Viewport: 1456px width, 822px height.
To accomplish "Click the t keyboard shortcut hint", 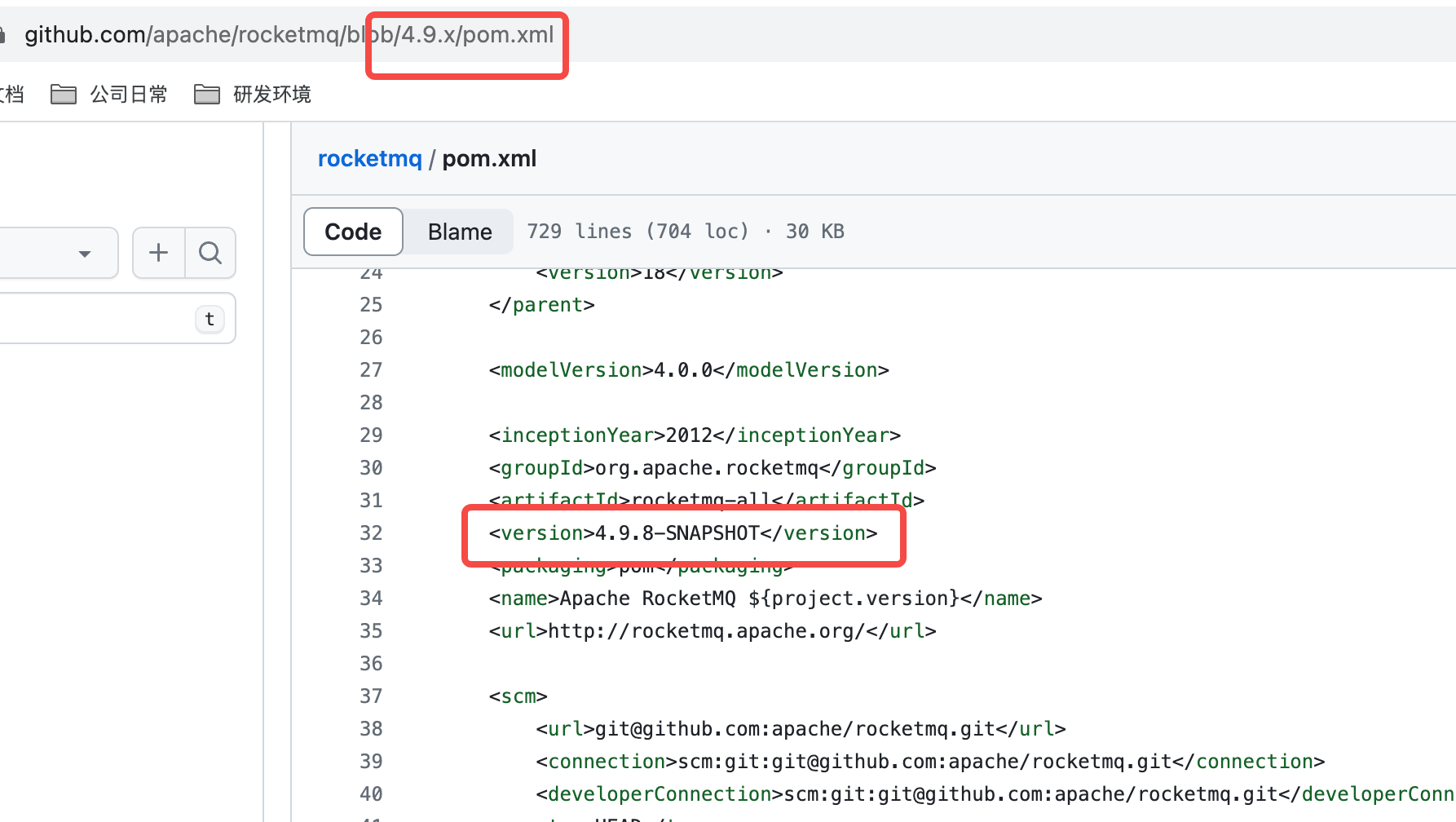I will pyautogui.click(x=210, y=319).
